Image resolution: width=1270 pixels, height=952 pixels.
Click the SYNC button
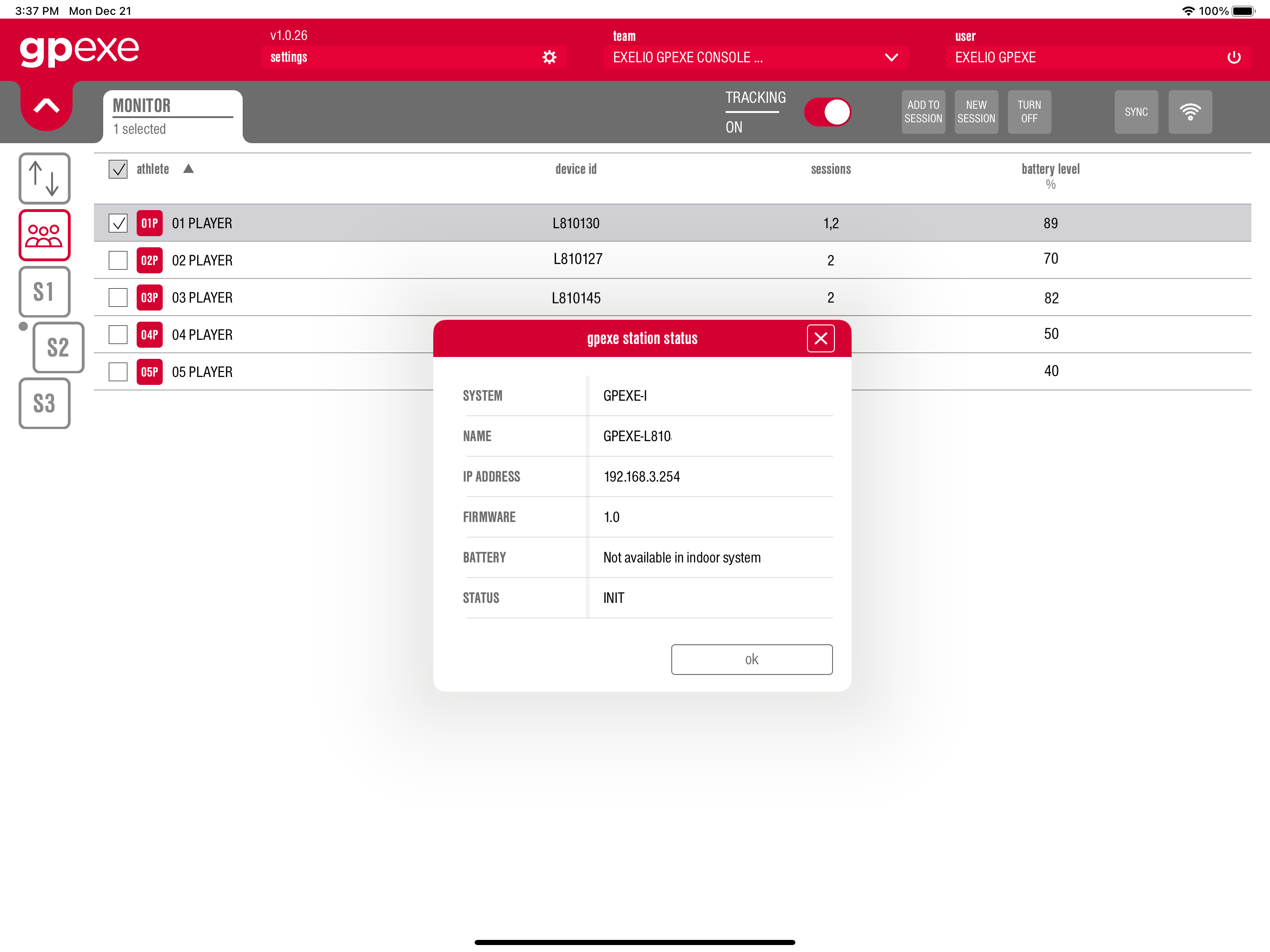tap(1136, 112)
